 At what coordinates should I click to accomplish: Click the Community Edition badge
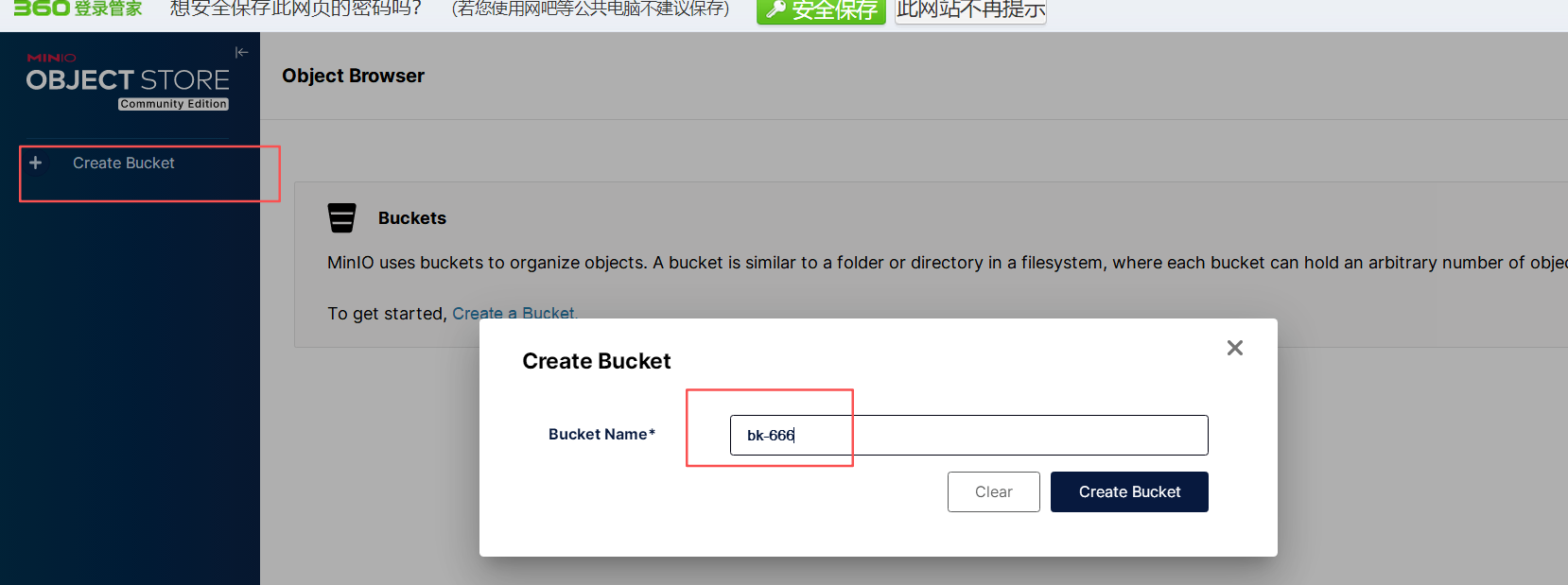[173, 104]
